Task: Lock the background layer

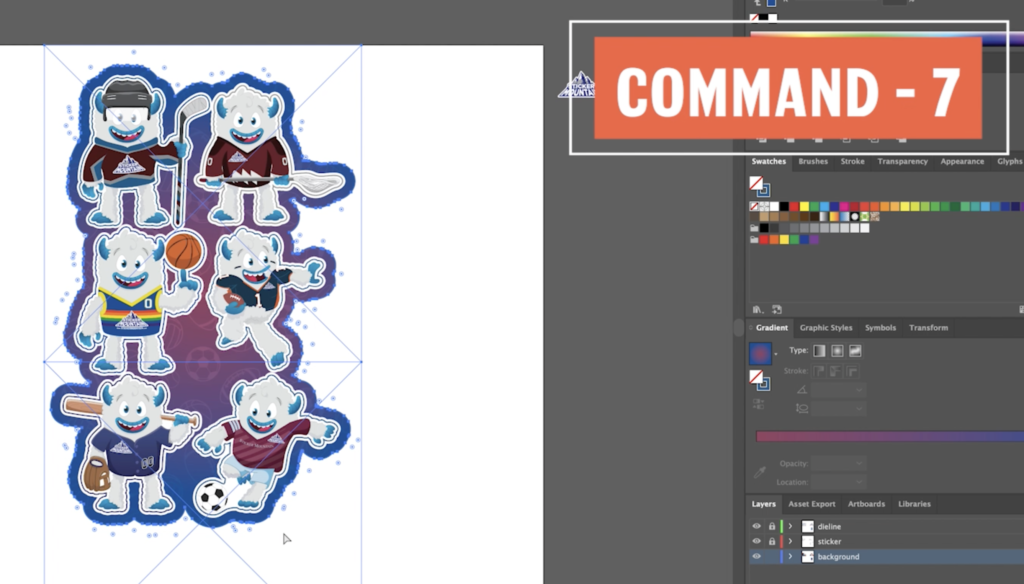Action: [772, 557]
